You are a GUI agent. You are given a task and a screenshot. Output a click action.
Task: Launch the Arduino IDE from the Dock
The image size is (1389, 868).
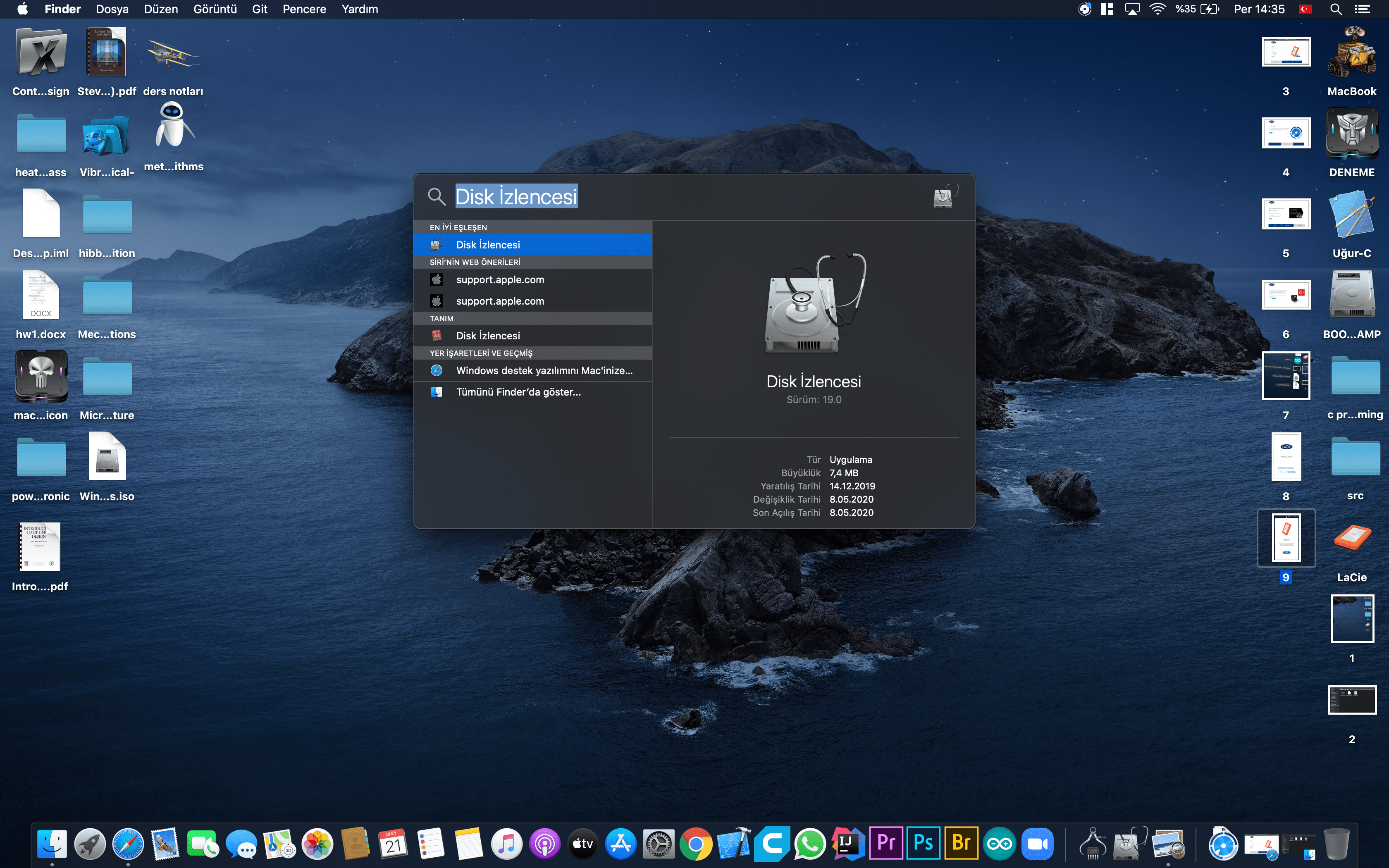[x=1001, y=844]
